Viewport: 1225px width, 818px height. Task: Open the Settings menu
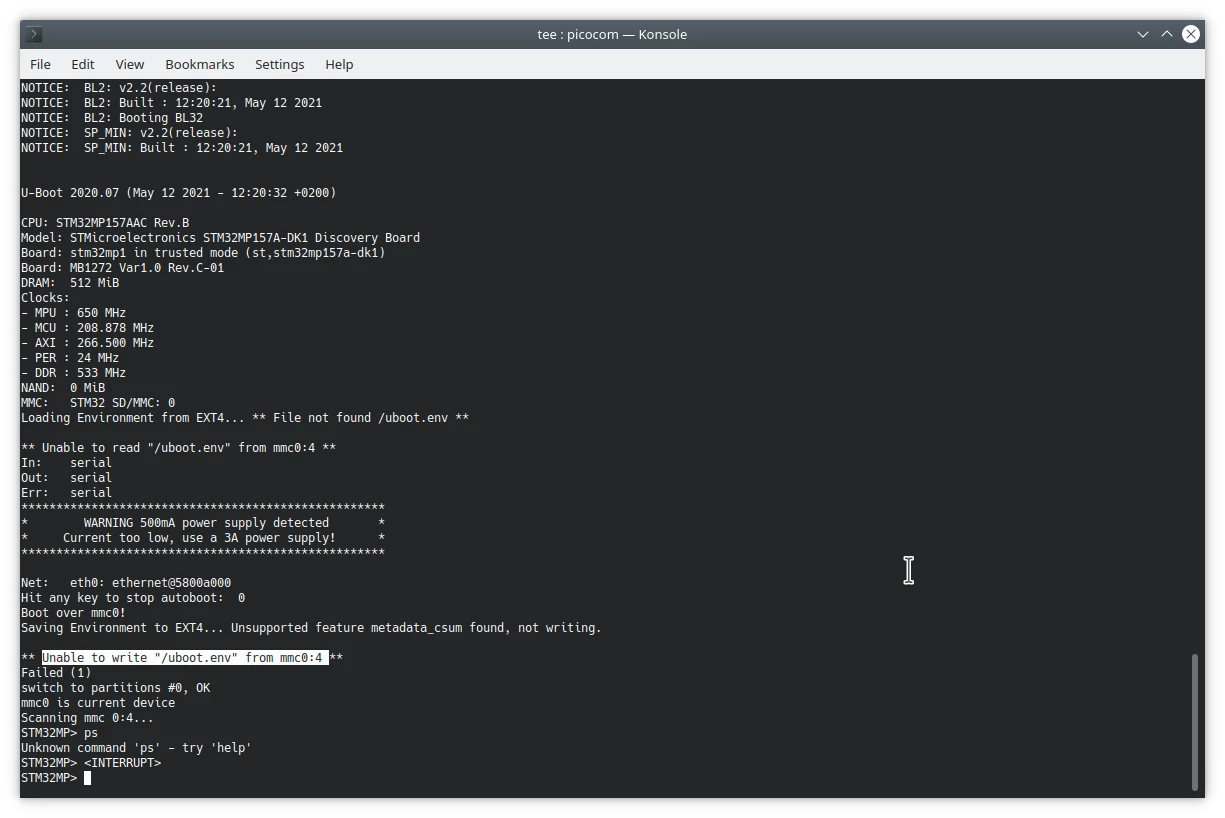[280, 64]
